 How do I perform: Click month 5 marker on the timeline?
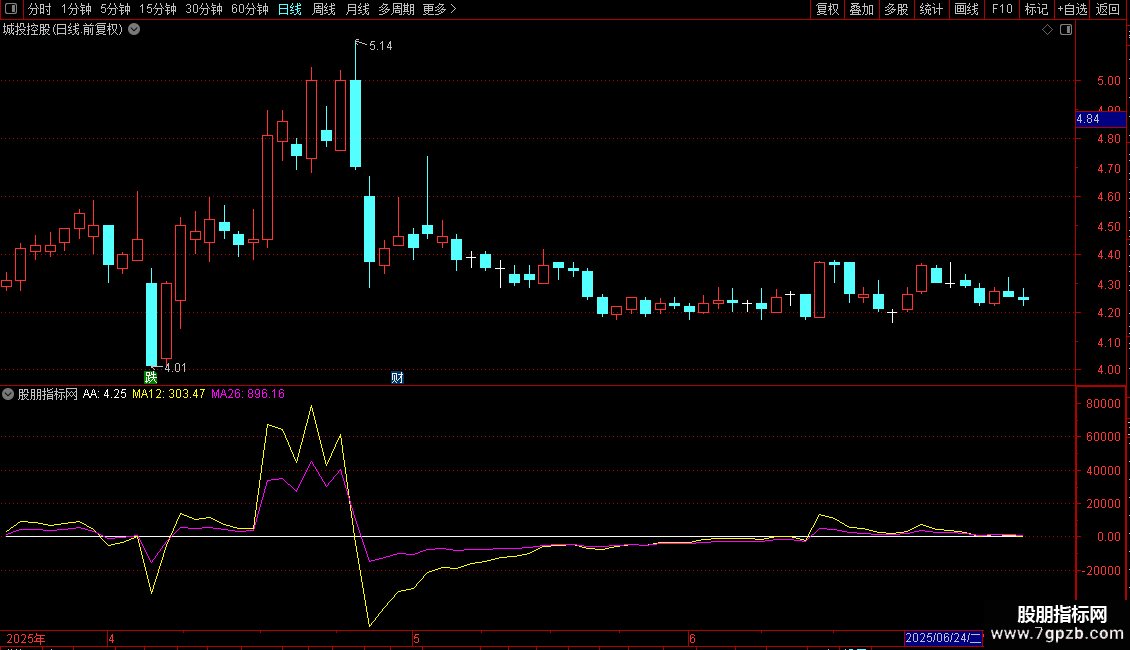click(417, 638)
